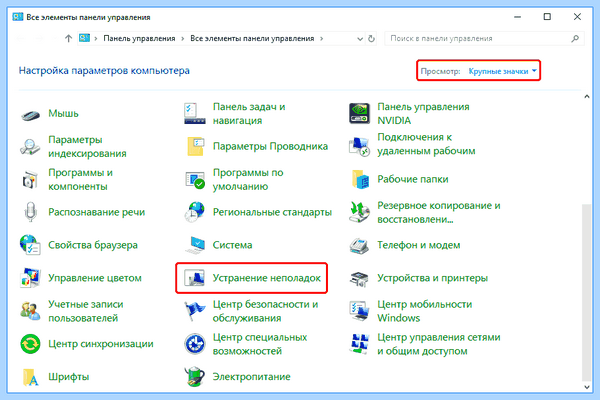
Task: Open the Центр мобильности Windows icon
Action: (359, 311)
